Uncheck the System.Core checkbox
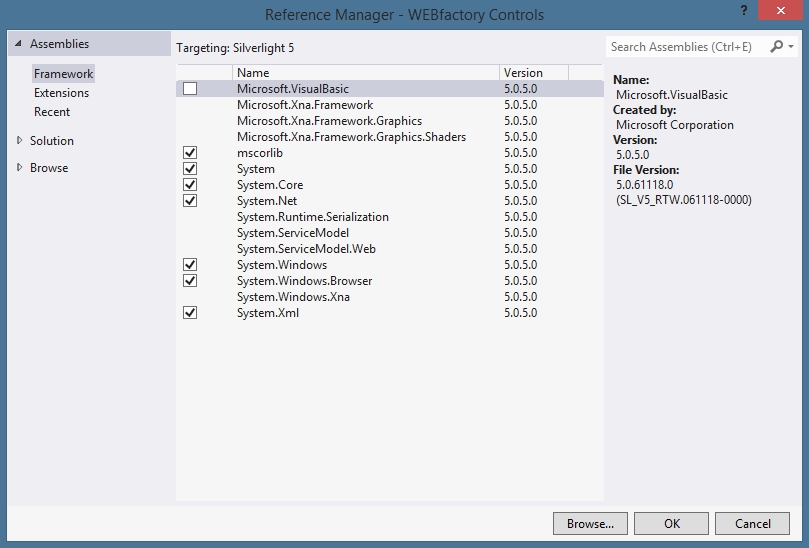The height and width of the screenshot is (548, 809). 190,185
